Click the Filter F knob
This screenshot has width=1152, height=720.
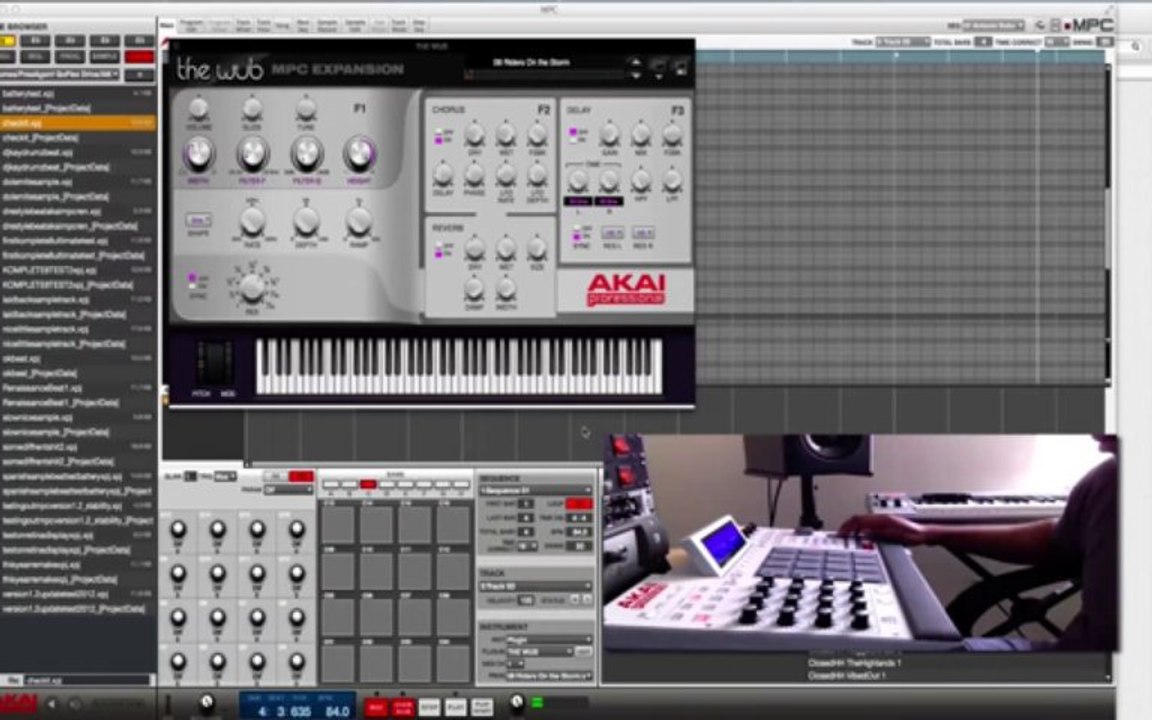point(252,154)
